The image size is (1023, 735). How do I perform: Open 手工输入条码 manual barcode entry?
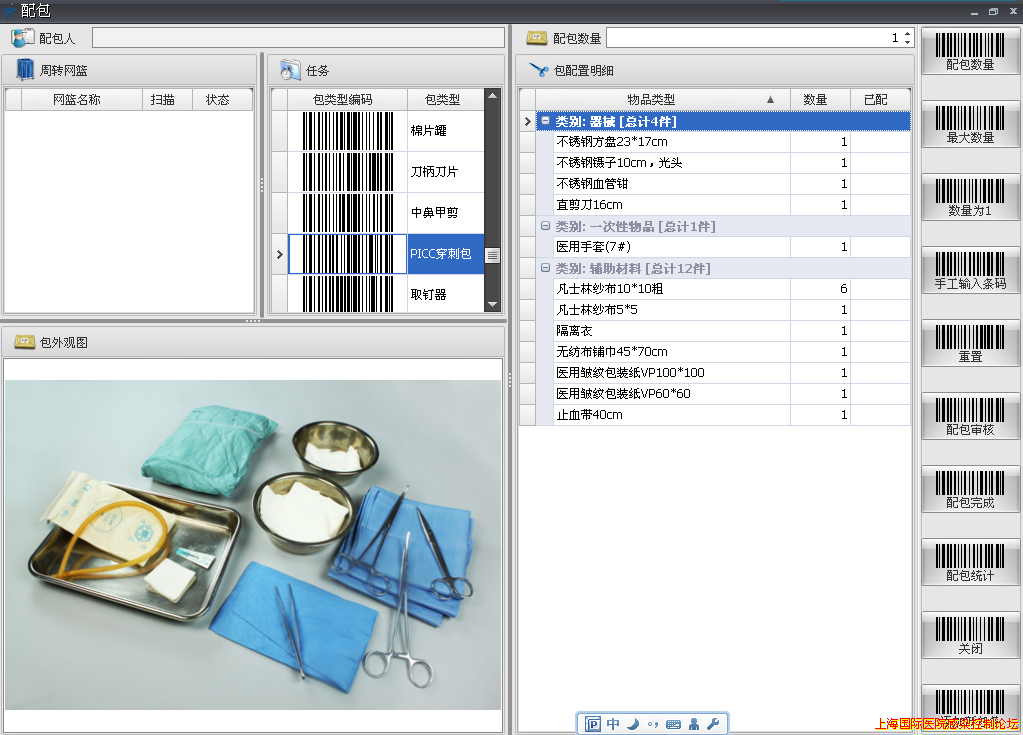click(x=970, y=270)
